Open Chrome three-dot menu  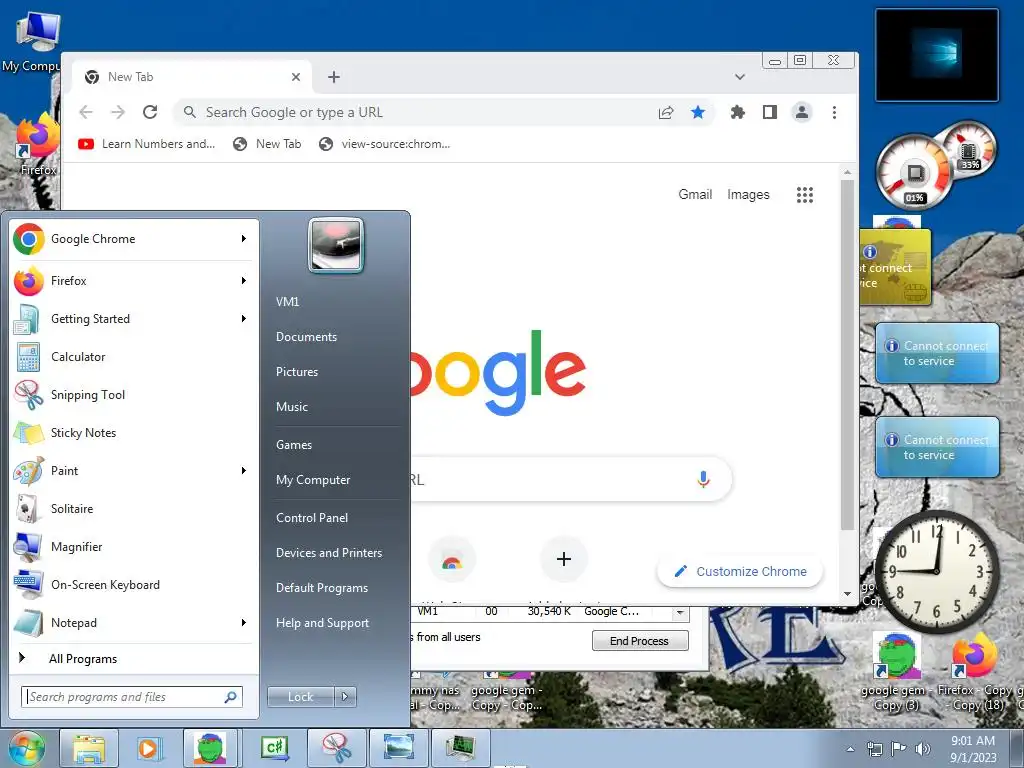[x=834, y=112]
